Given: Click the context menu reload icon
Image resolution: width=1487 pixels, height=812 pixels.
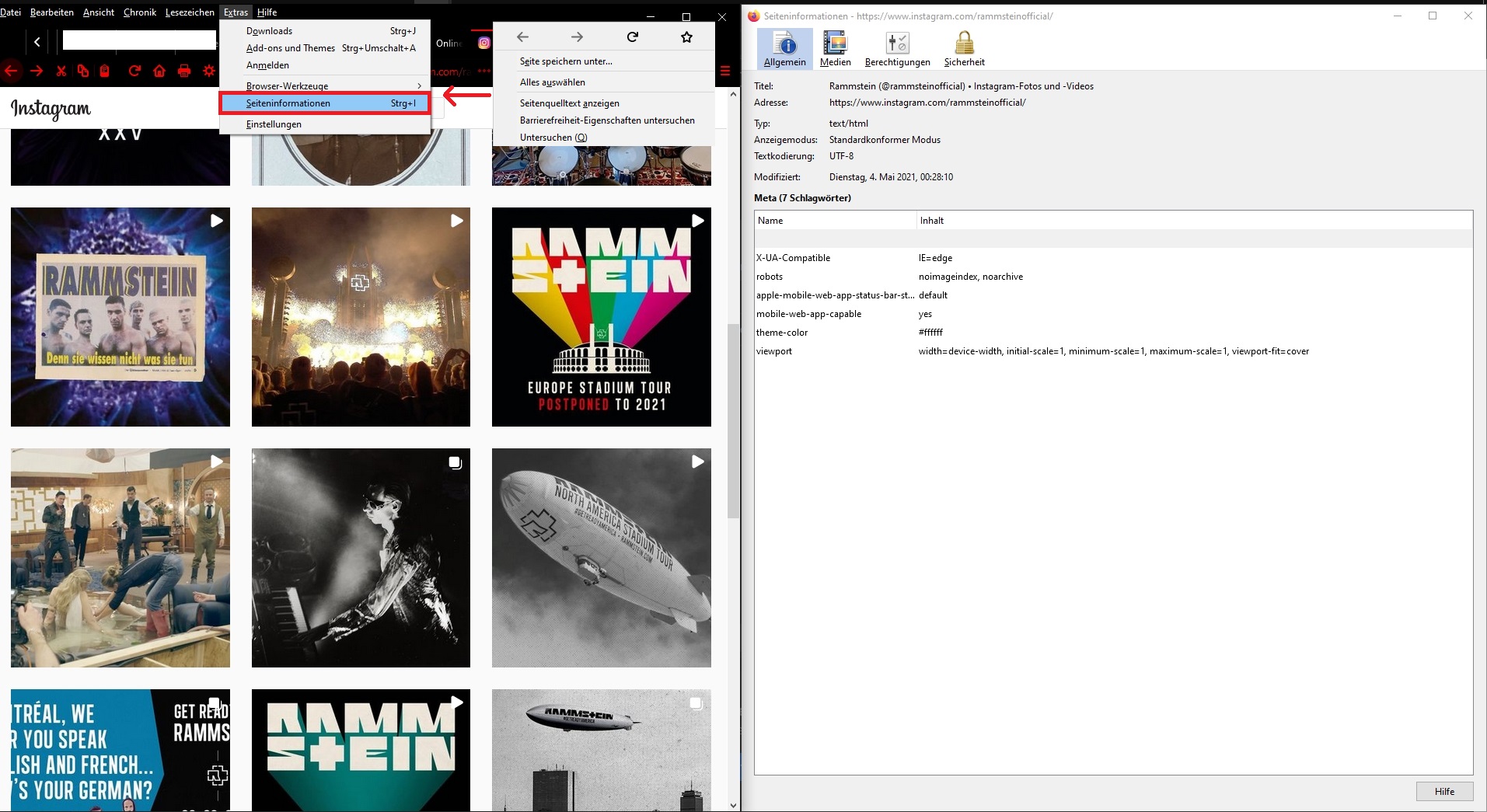Looking at the screenshot, I should (633, 37).
